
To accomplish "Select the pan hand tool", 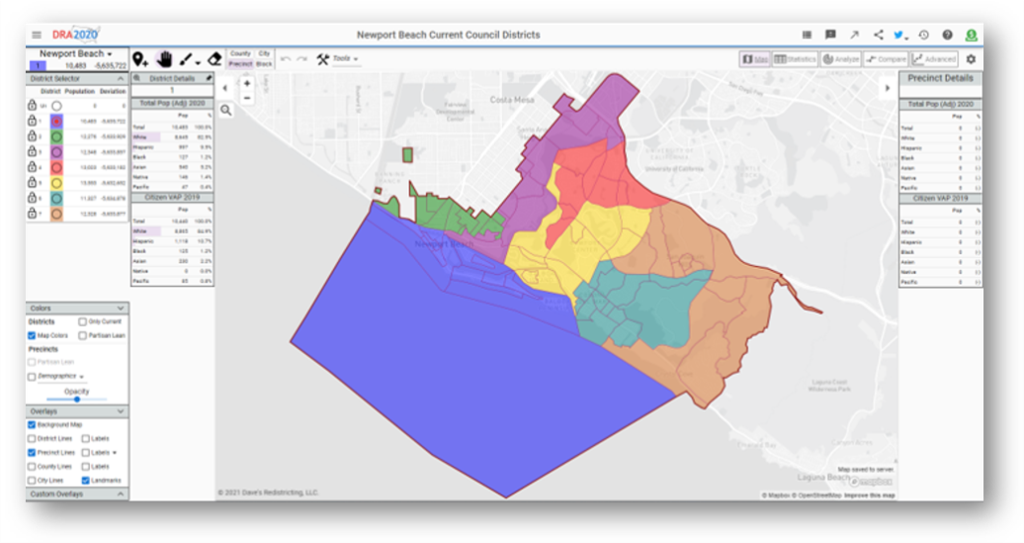I will (164, 60).
